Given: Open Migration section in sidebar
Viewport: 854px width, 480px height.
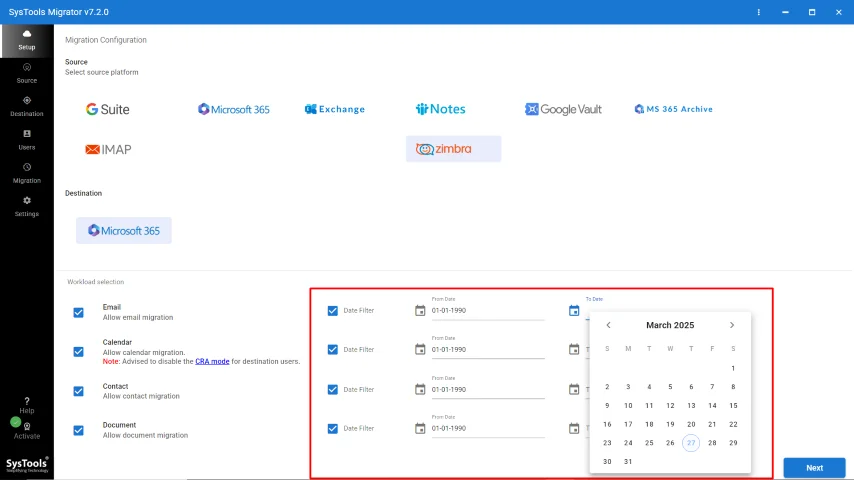Looking at the screenshot, I should click(27, 173).
